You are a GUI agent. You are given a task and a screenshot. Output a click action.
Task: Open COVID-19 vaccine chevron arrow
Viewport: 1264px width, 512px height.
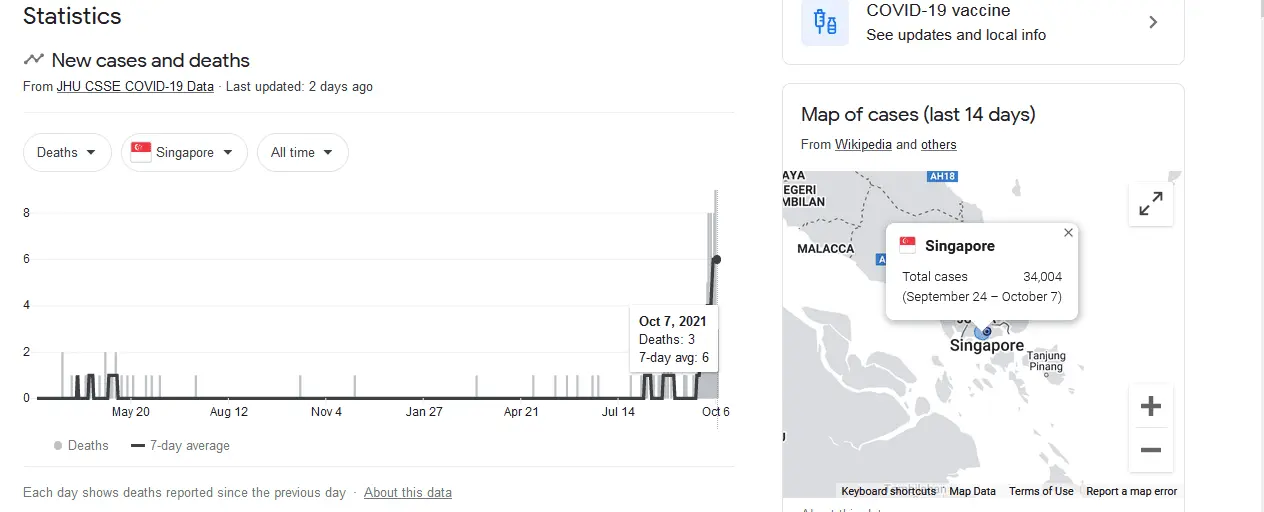point(1153,22)
